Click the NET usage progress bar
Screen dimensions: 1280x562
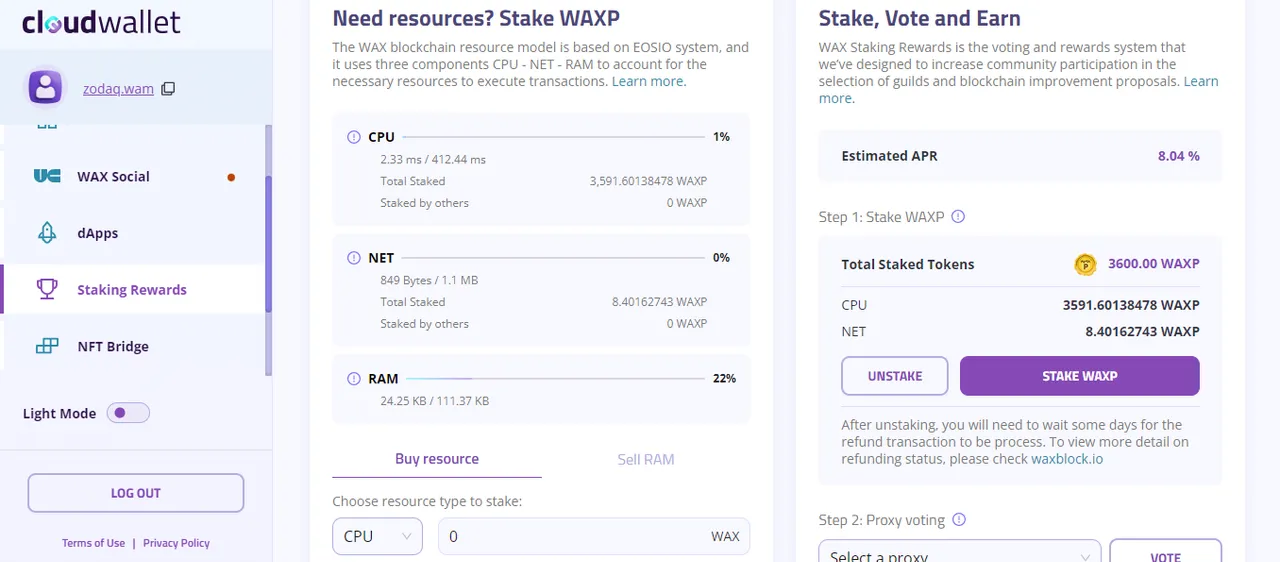tap(554, 258)
